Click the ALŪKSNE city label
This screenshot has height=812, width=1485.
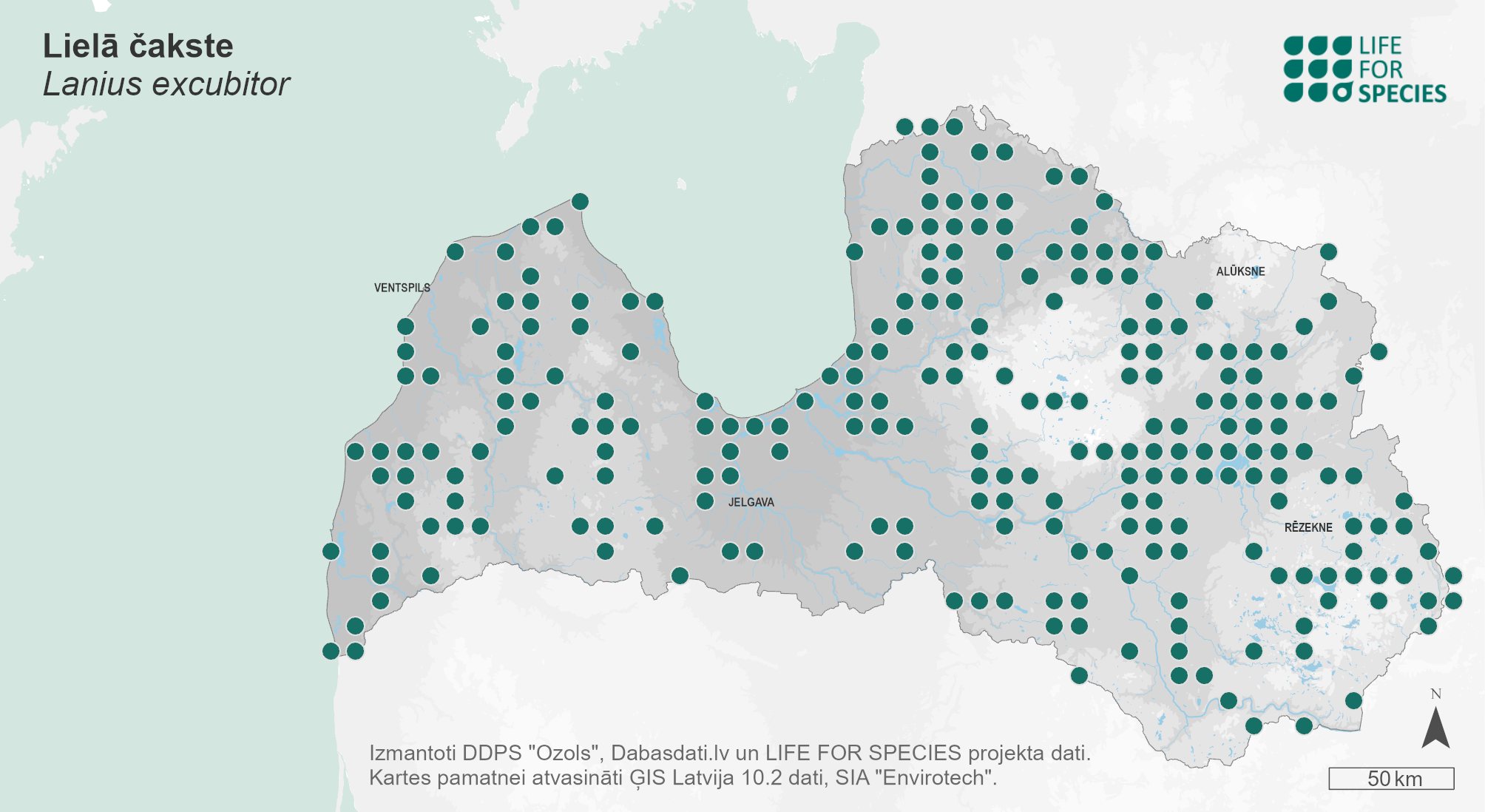[1240, 271]
